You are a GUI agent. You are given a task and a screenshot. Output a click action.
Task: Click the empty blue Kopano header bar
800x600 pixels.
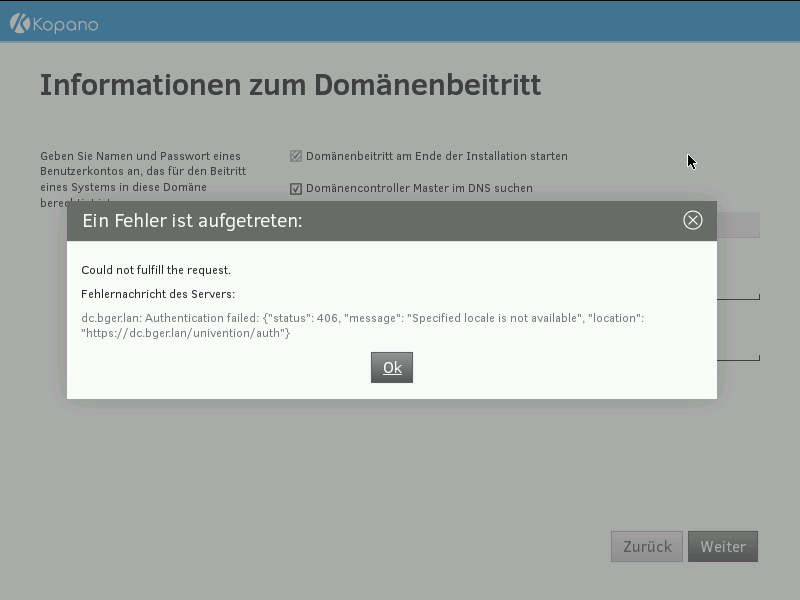click(x=450, y=22)
